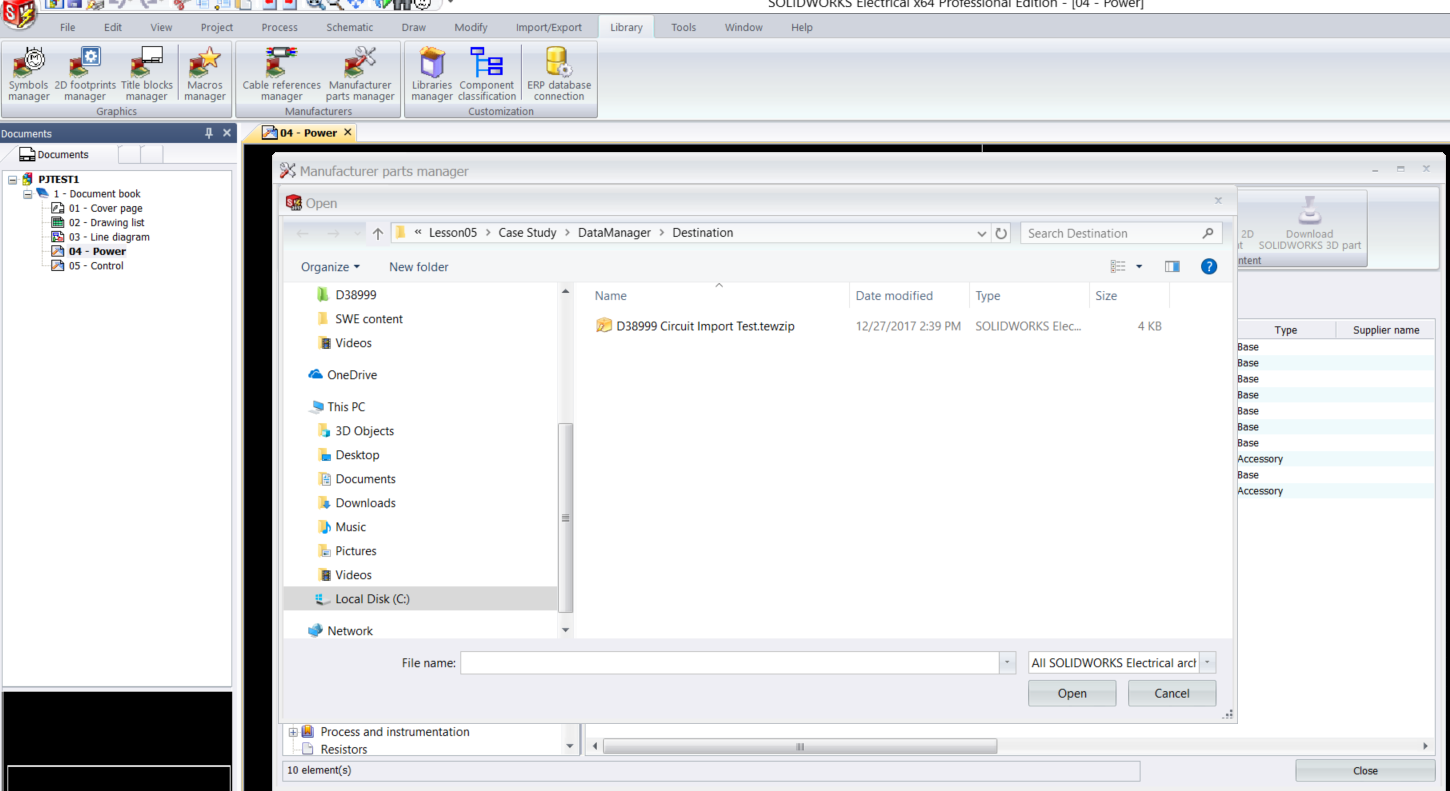Go up one folder level arrow
Image resolution: width=1450 pixels, height=791 pixels.
pos(377,233)
